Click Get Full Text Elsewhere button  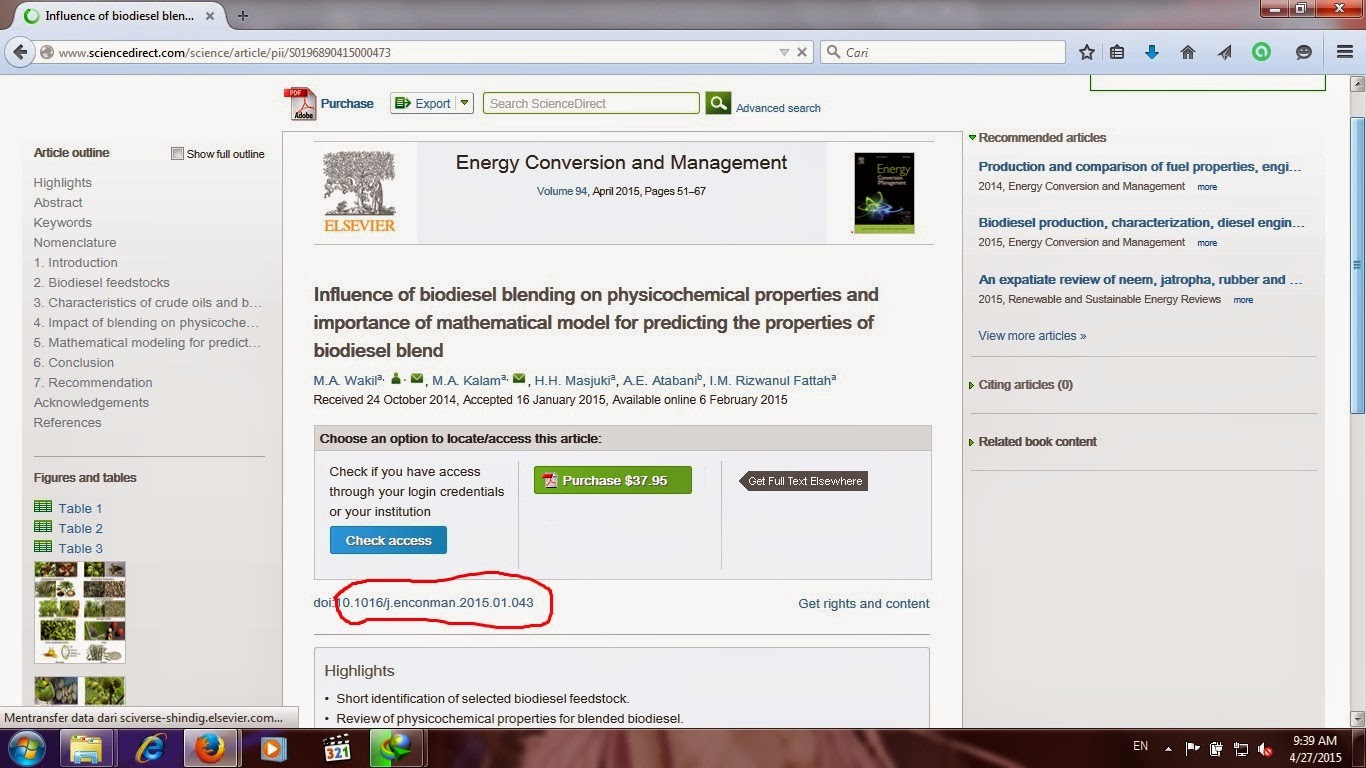[803, 481]
